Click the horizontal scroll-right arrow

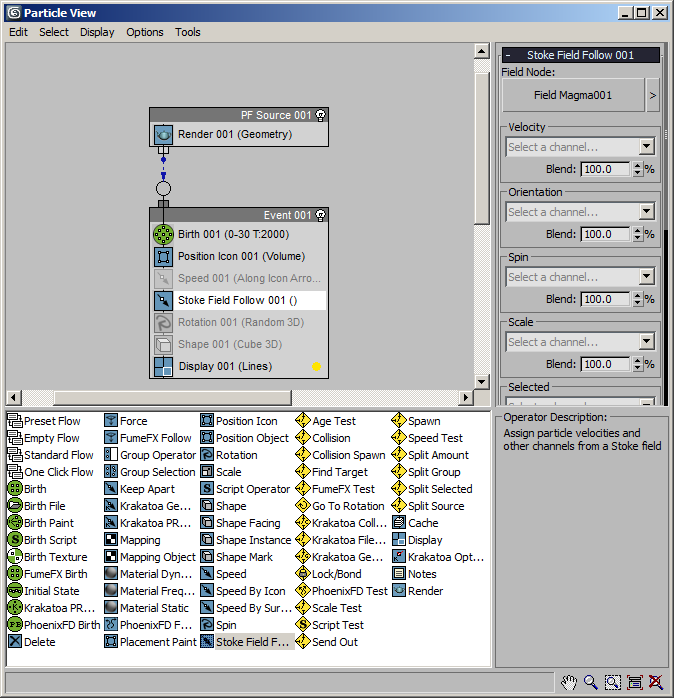pos(466,398)
